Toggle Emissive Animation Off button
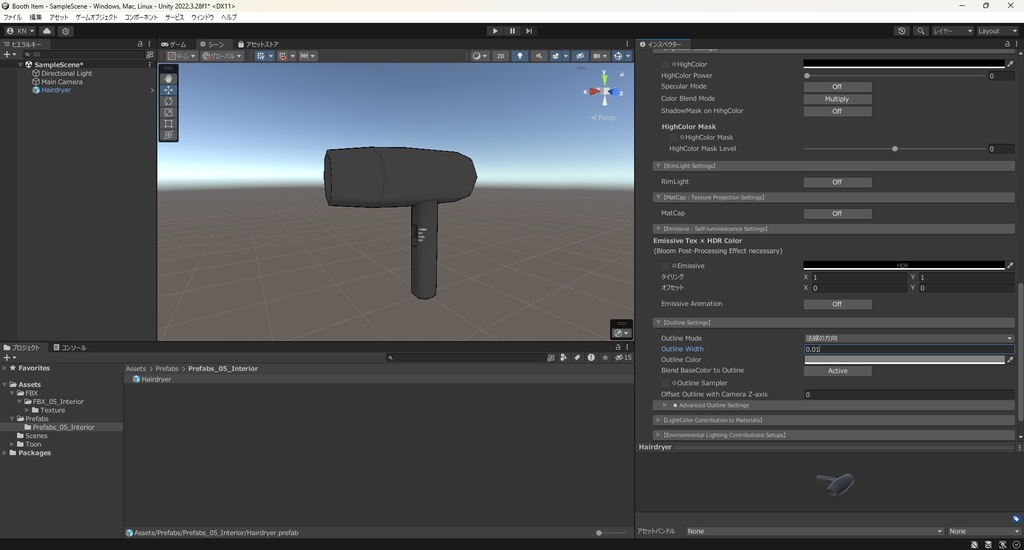This screenshot has width=1024, height=550. [x=837, y=304]
